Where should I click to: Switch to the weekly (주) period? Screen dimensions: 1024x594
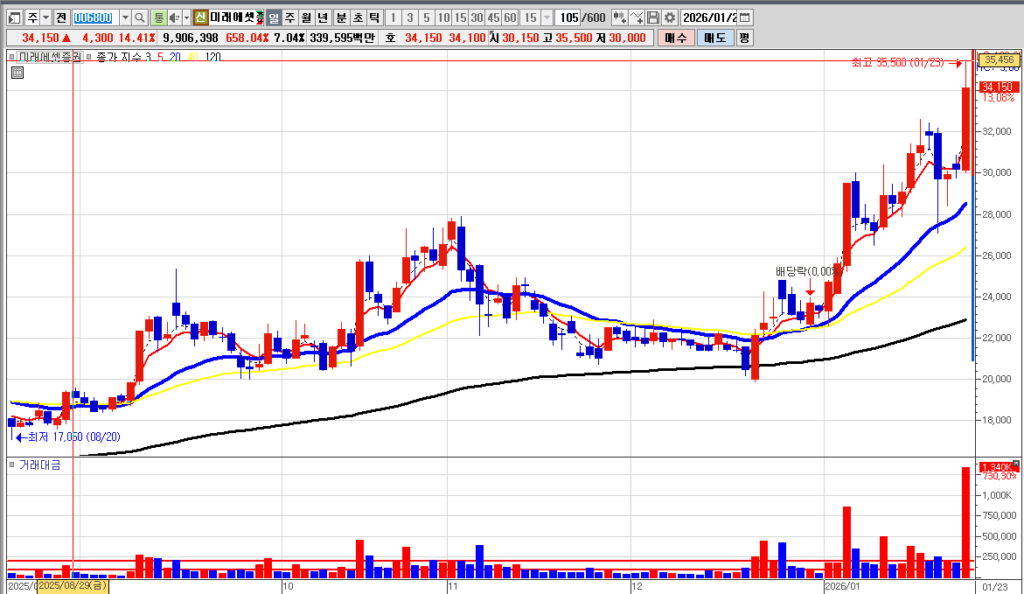[x=290, y=18]
